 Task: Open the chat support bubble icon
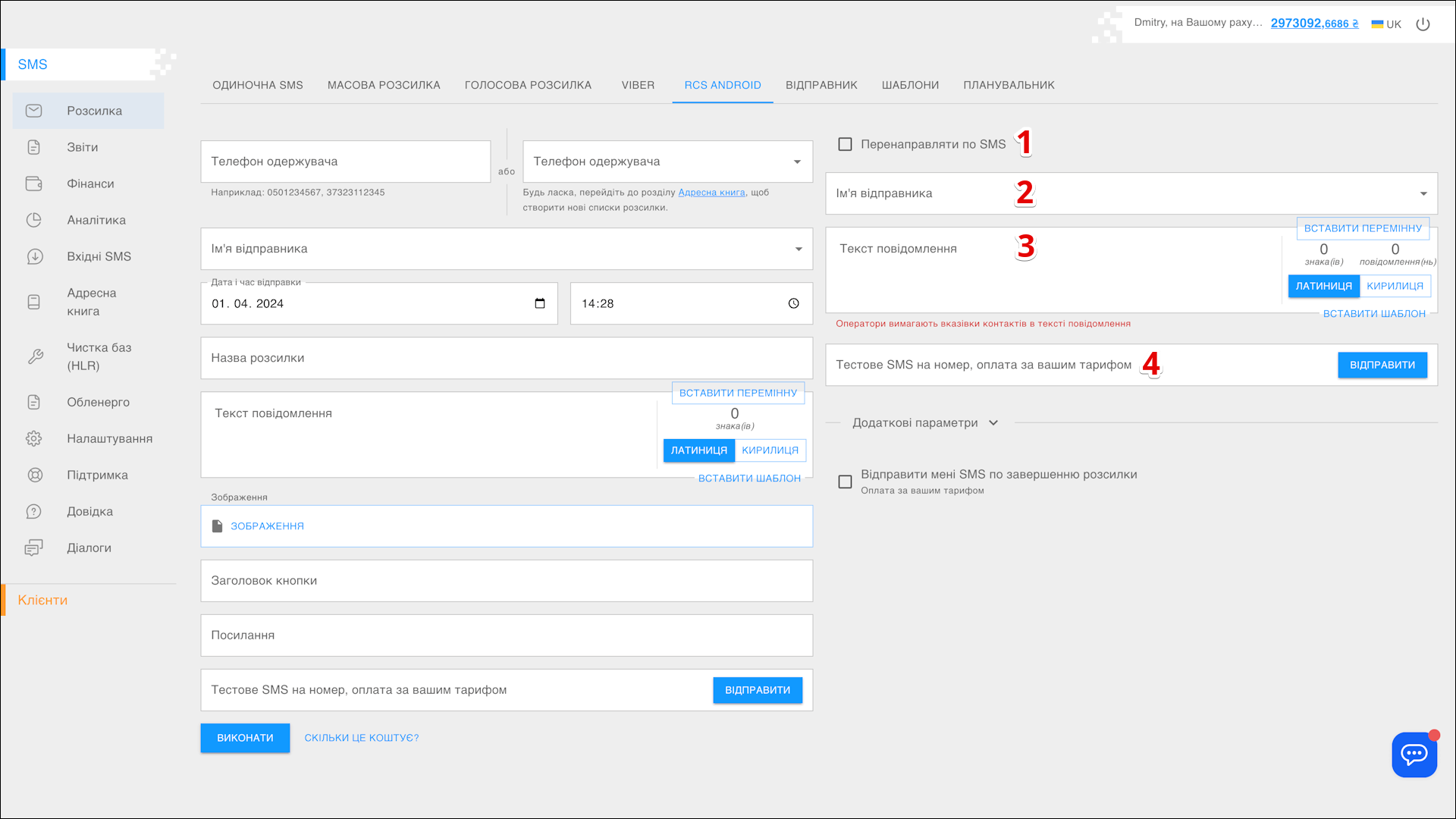(x=1414, y=754)
